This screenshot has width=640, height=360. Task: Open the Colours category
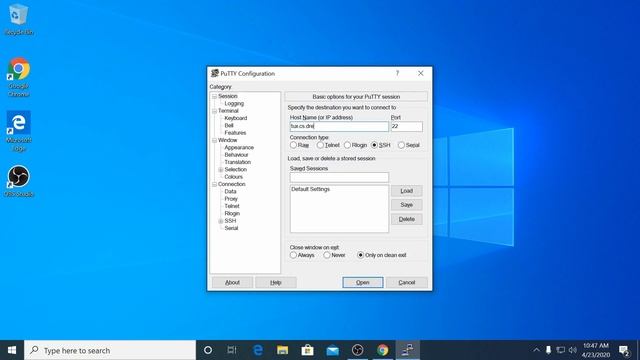coord(233,177)
